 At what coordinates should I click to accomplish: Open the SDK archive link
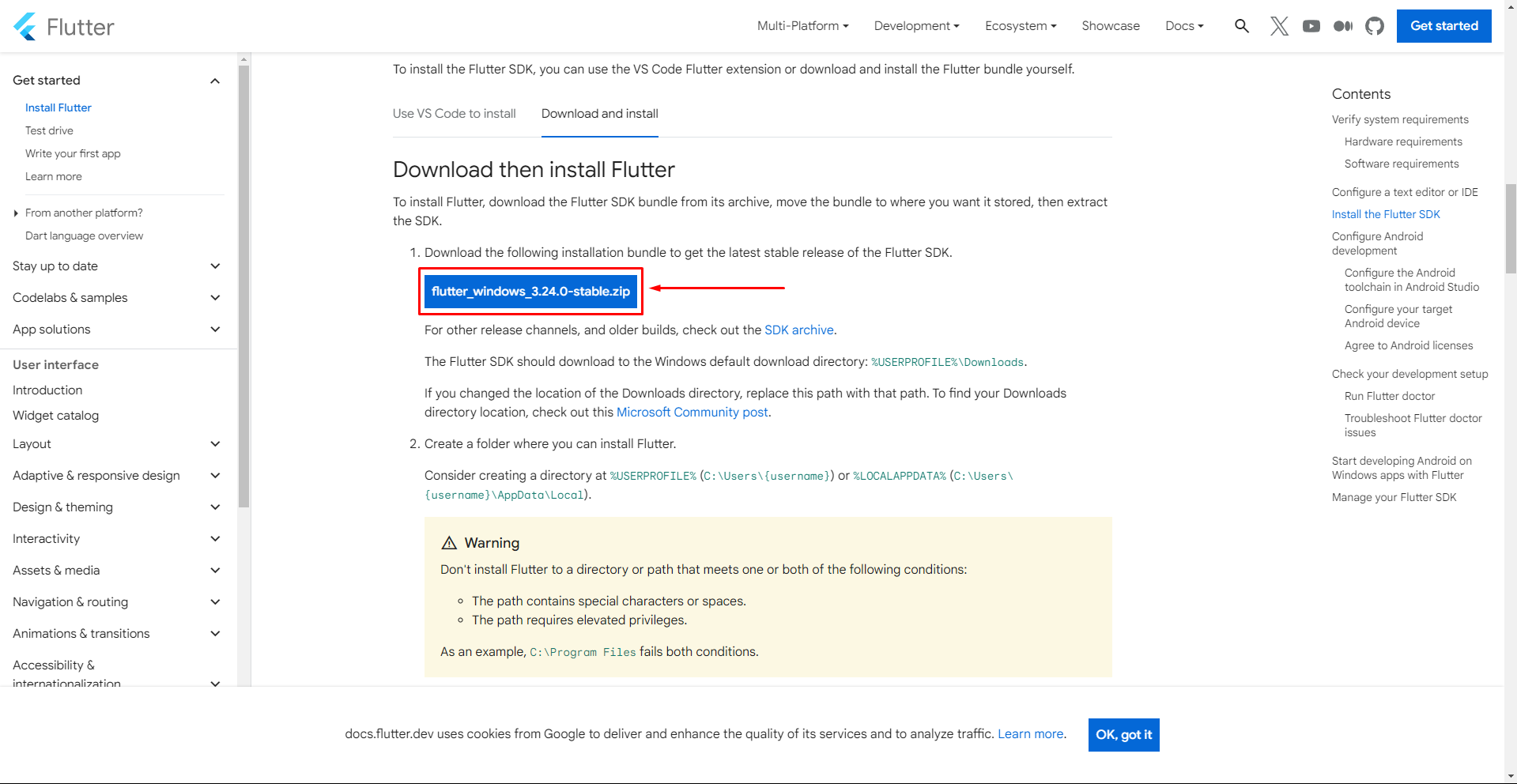tap(798, 330)
